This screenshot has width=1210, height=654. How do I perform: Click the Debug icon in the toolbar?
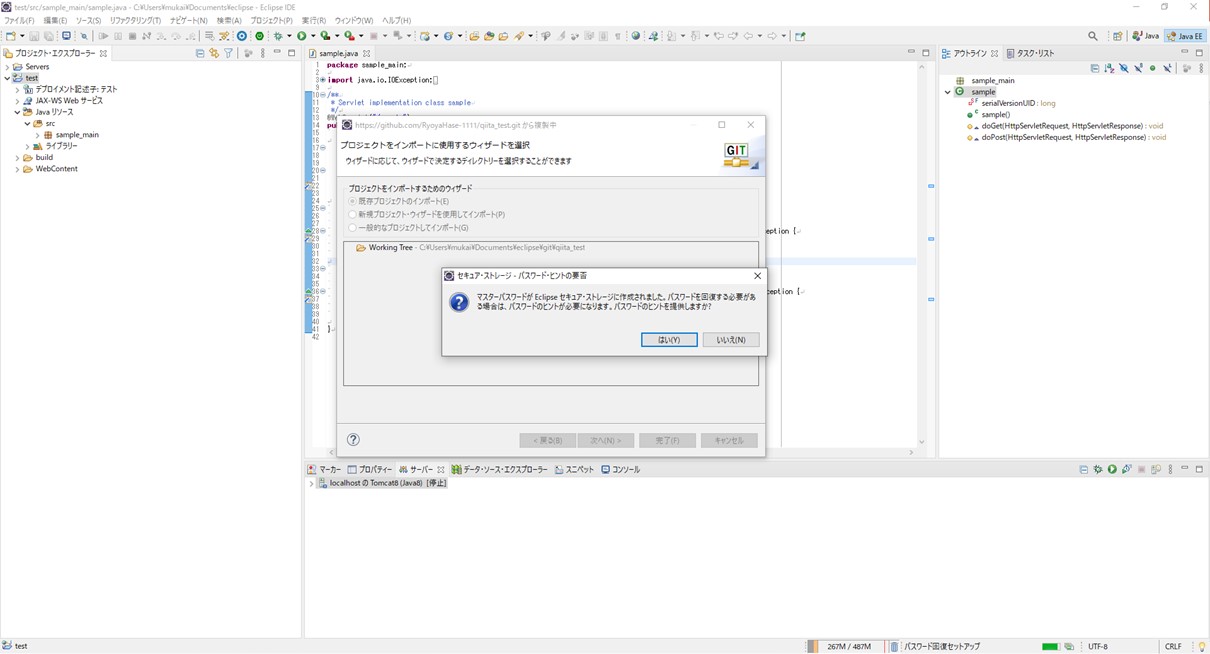click(x=278, y=36)
